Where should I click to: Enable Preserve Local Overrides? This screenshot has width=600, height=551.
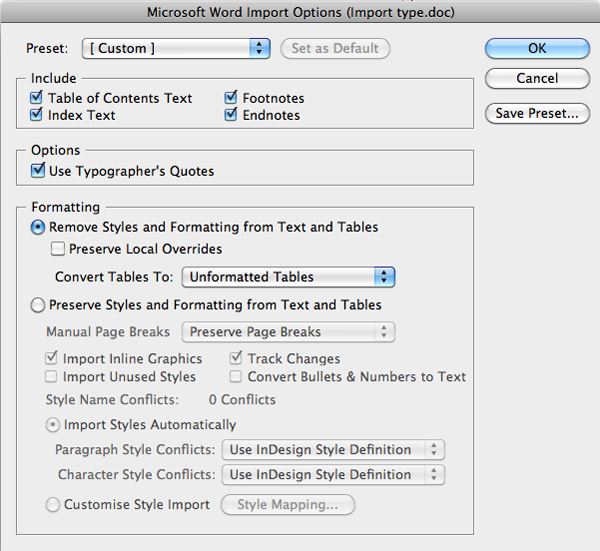tap(58, 249)
